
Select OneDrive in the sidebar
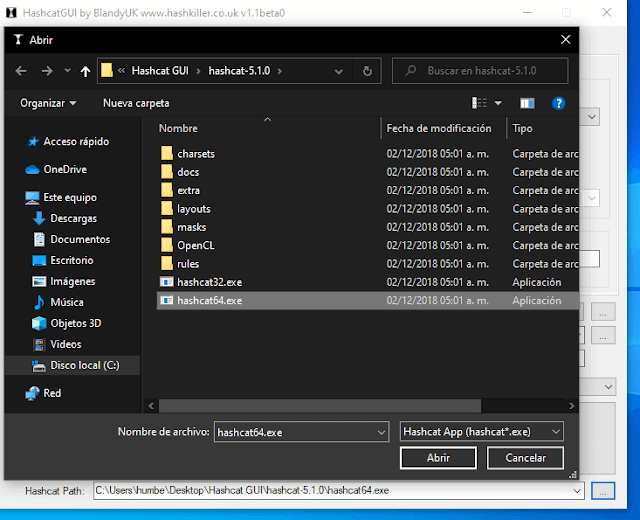pos(56,169)
